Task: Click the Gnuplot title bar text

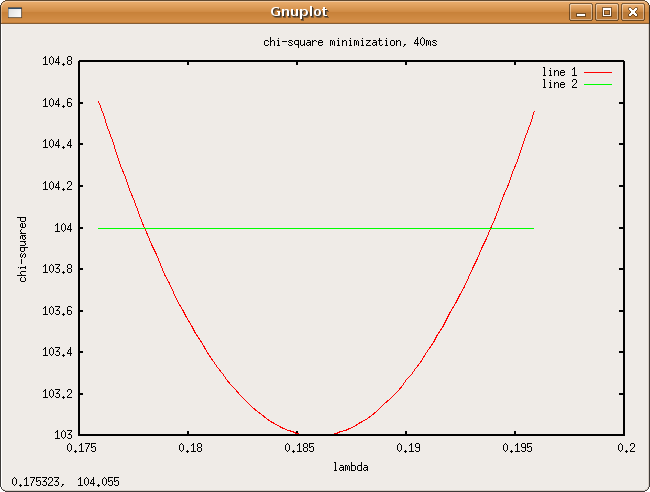Action: point(299,12)
